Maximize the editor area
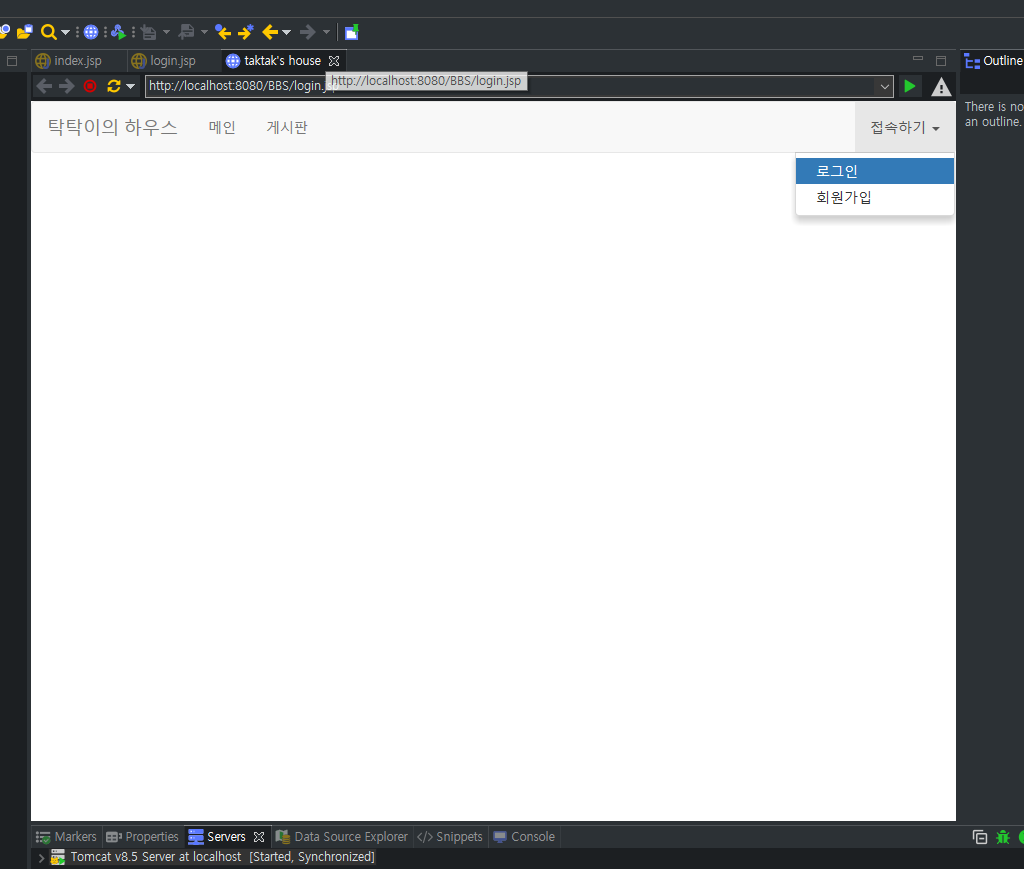The height and width of the screenshot is (869, 1024). (941, 61)
